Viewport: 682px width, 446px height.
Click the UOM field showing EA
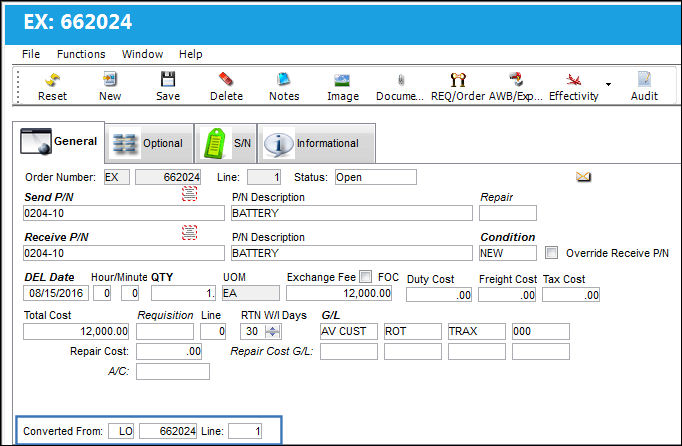coord(251,293)
